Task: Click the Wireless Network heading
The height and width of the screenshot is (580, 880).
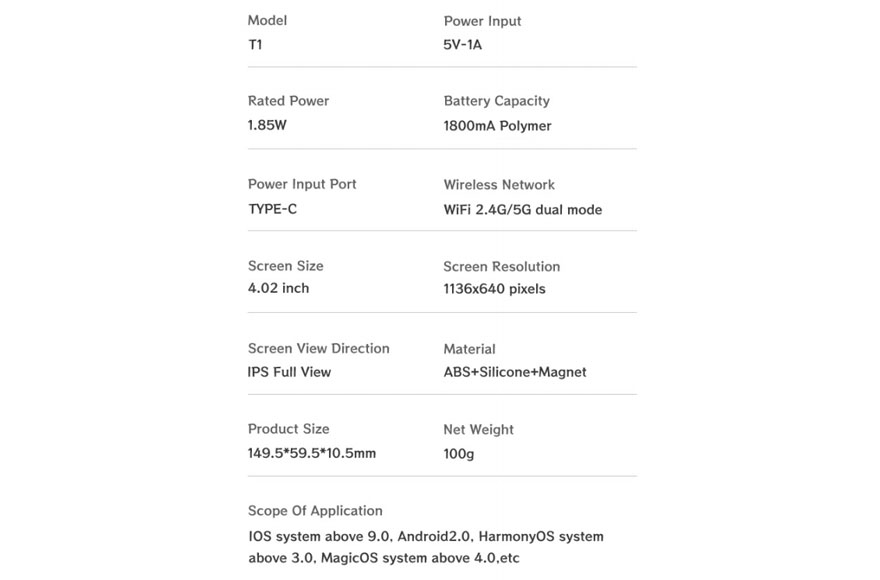Action: (499, 185)
